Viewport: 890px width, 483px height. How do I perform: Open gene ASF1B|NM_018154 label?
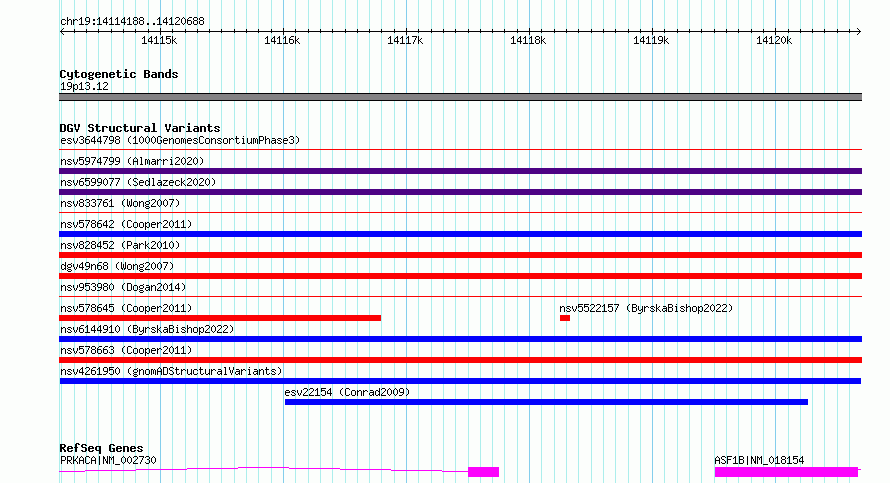pyautogui.click(x=759, y=460)
